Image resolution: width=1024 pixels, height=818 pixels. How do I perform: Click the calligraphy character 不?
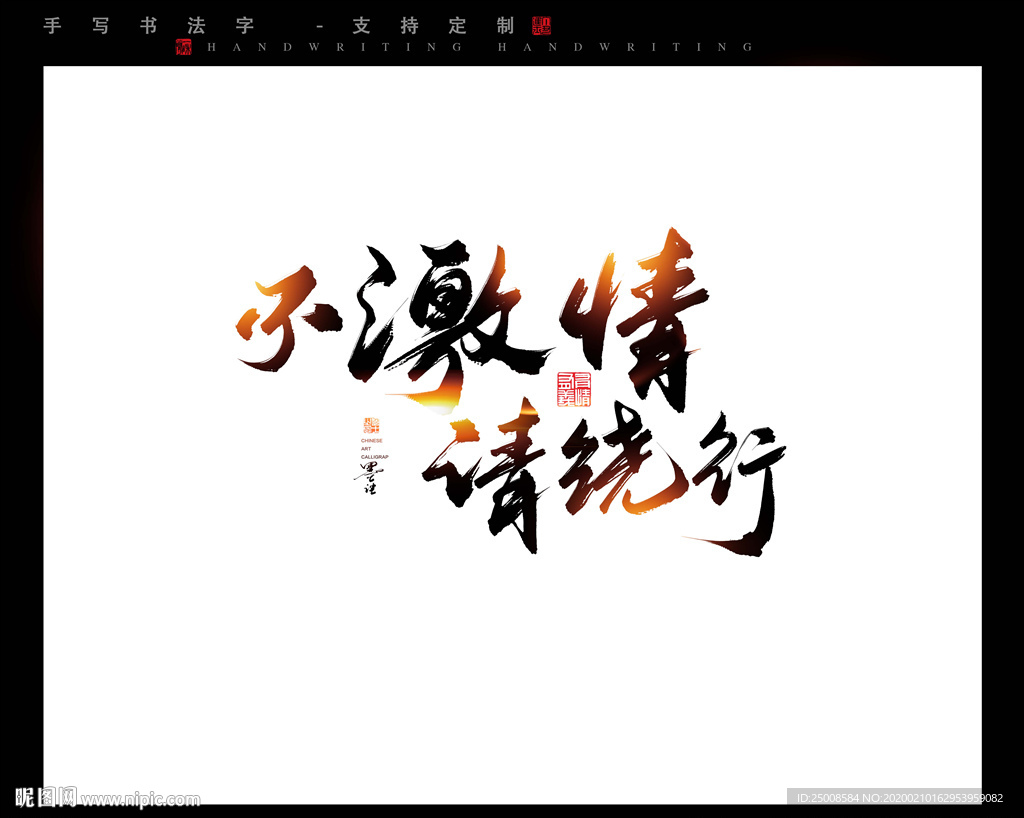point(287,319)
